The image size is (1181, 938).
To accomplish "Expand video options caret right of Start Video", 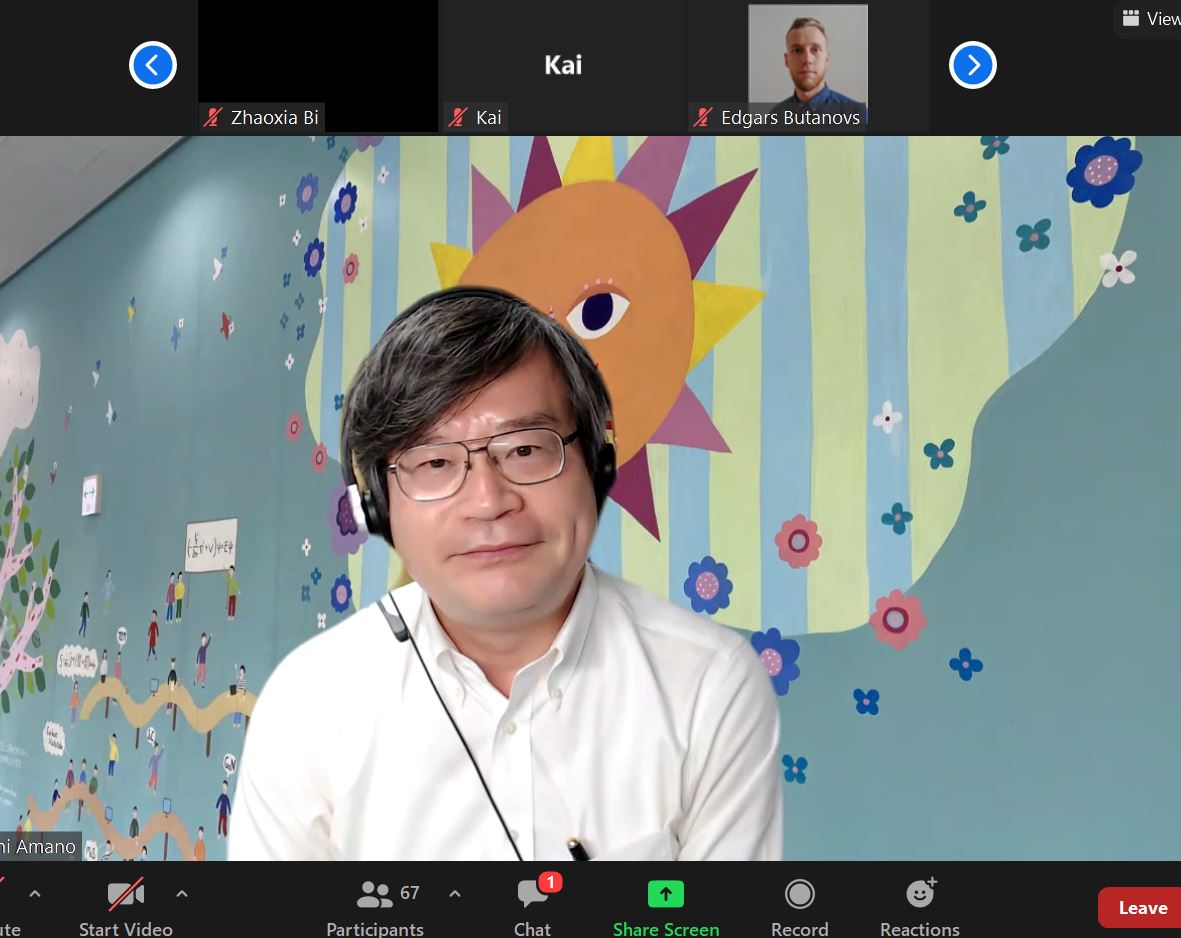I will [182, 894].
